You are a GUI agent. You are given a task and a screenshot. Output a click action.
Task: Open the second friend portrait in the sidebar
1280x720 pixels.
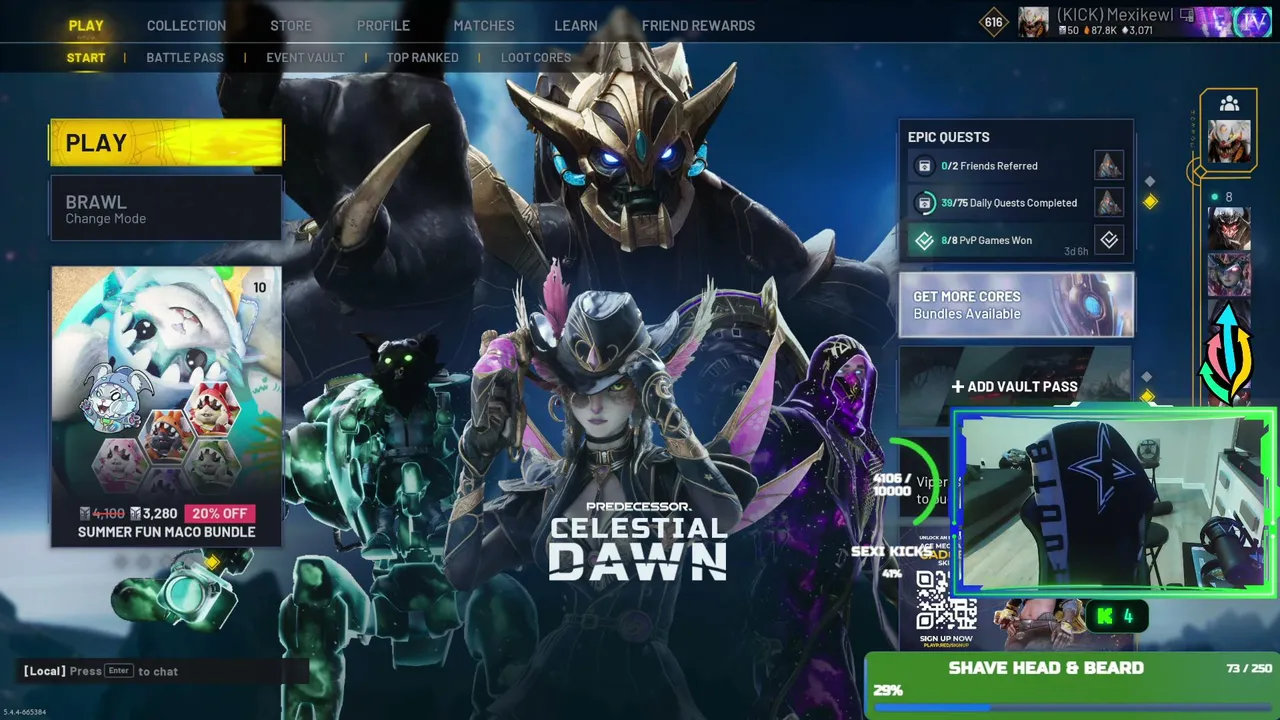pyautogui.click(x=1229, y=274)
